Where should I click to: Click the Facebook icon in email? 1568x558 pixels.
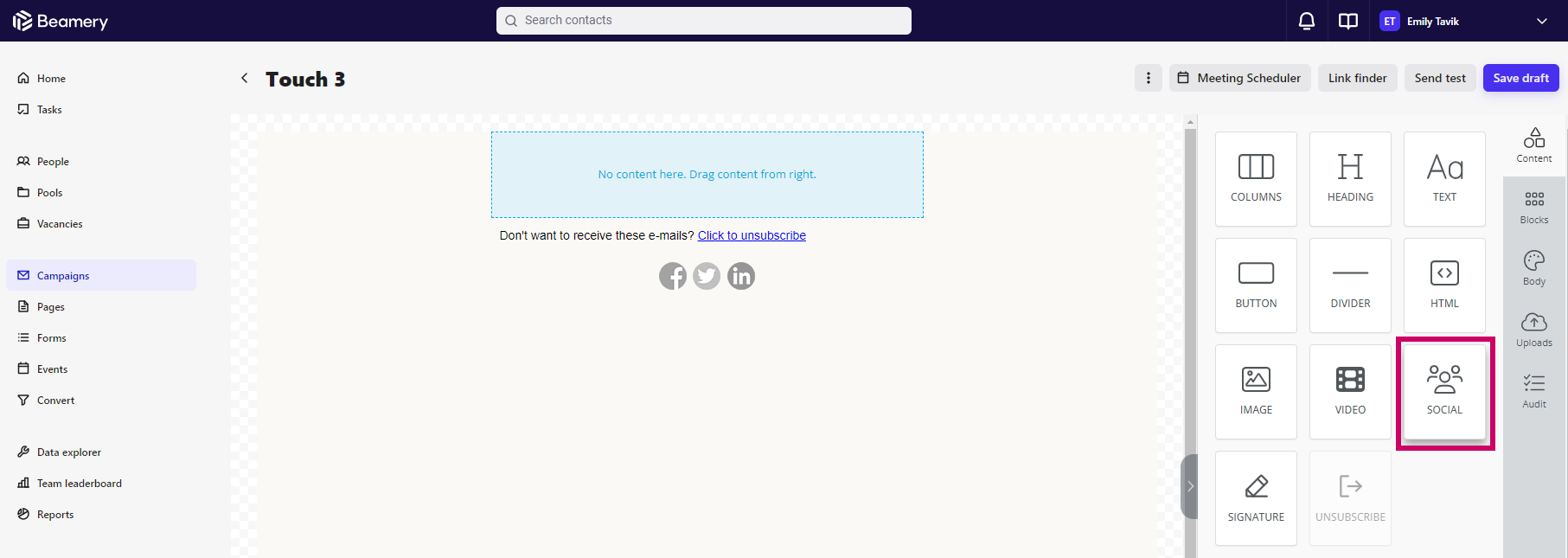coord(673,276)
